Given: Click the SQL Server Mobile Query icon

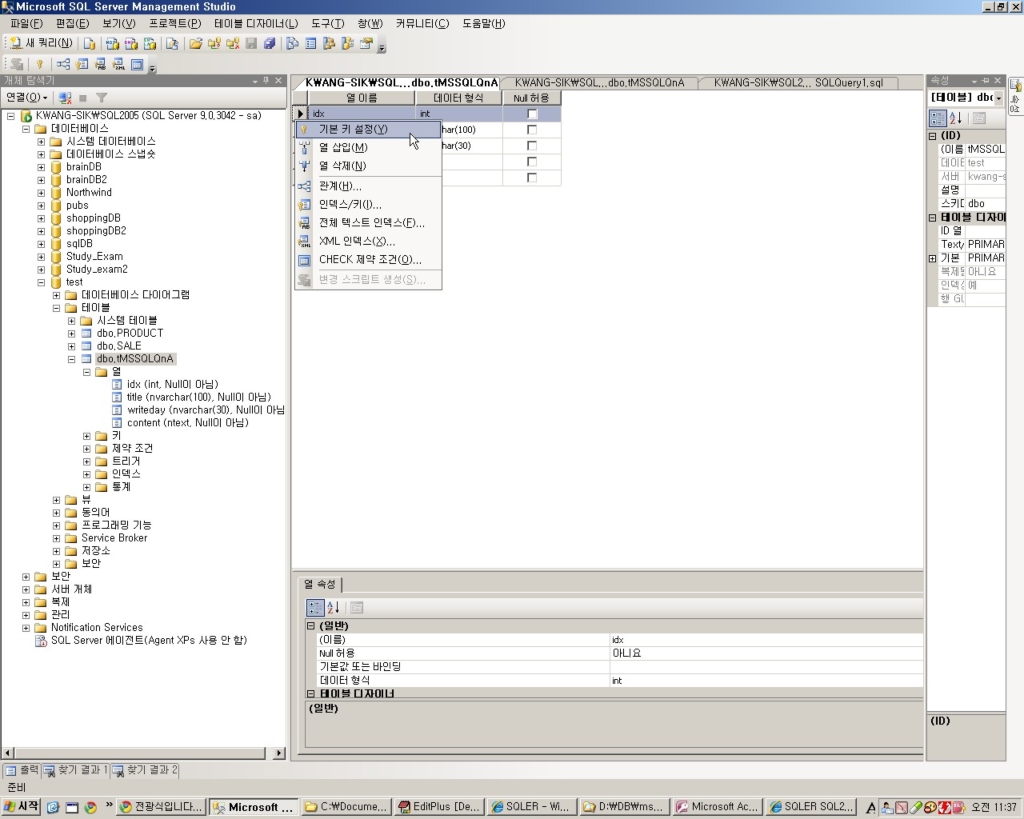Looking at the screenshot, I should point(172,44).
